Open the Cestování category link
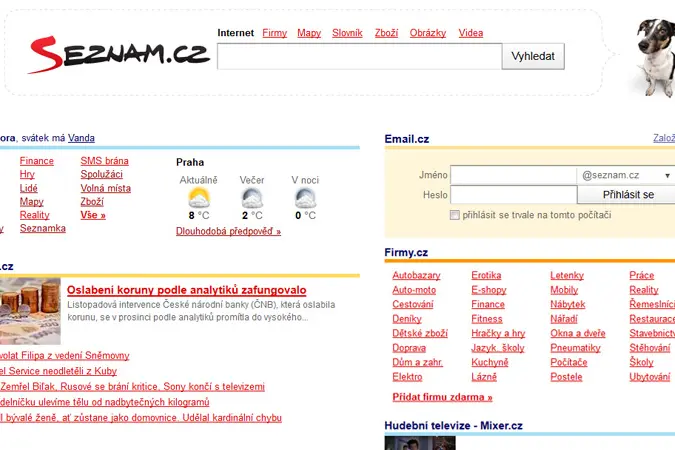Image resolution: width=675 pixels, height=450 pixels. (413, 304)
